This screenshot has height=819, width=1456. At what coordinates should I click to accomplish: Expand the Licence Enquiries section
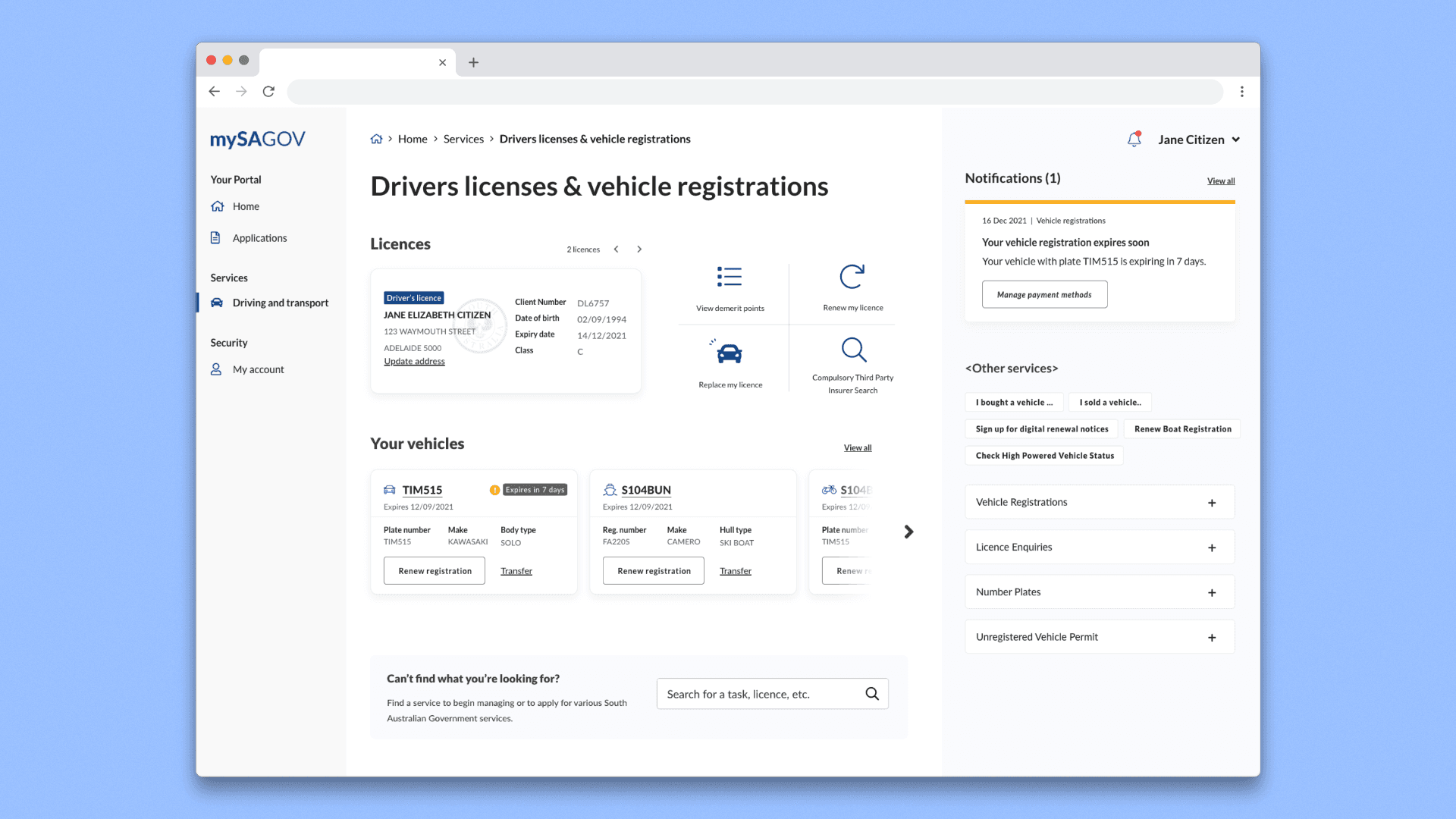[1211, 548]
